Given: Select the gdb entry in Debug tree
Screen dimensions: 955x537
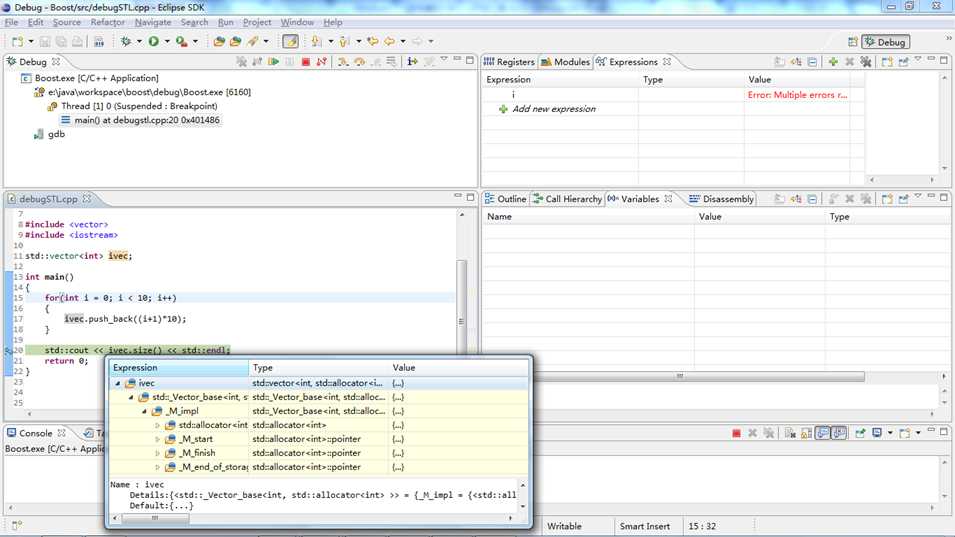Looking at the screenshot, I should [56, 134].
